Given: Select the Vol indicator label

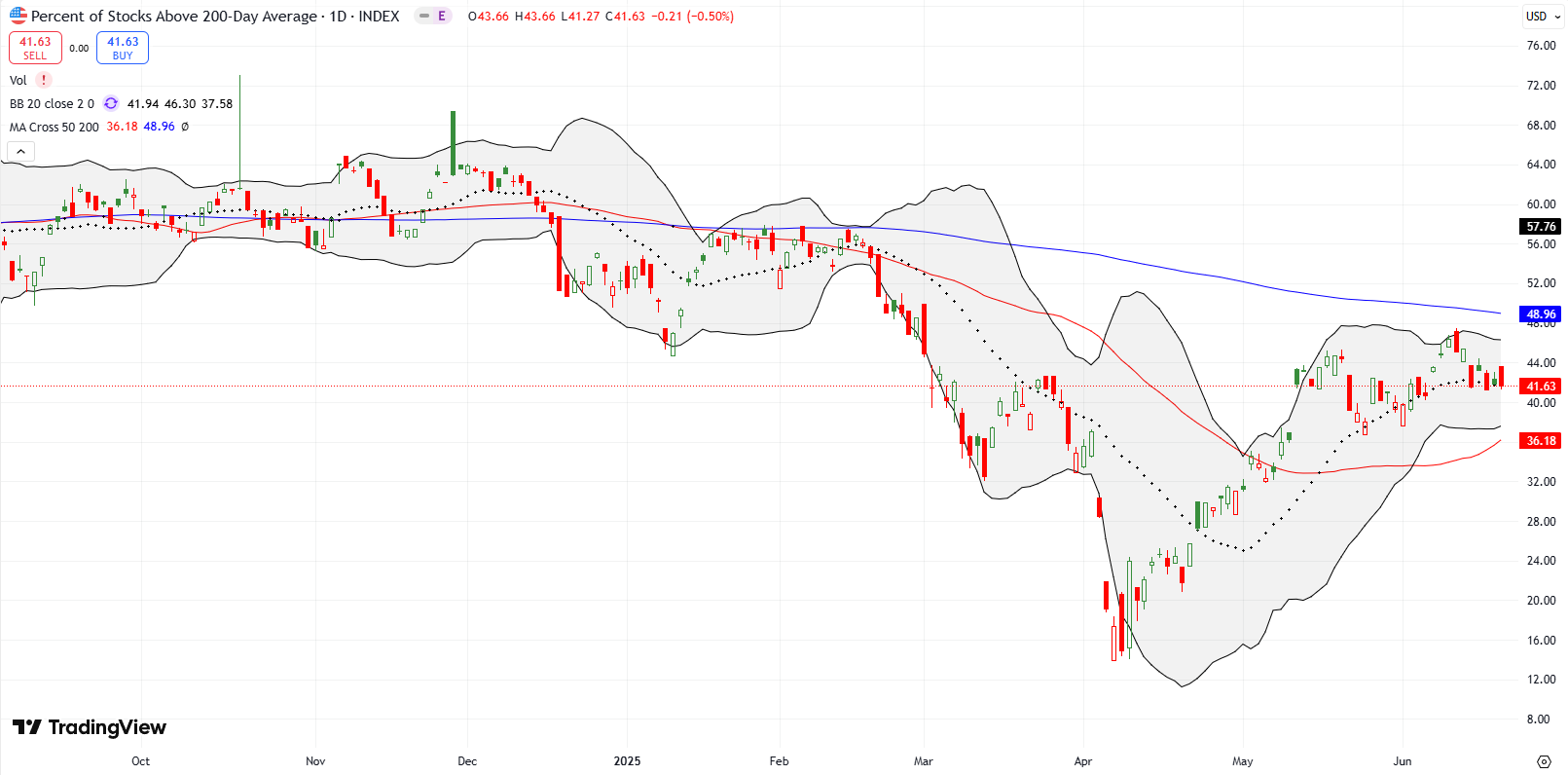Looking at the screenshot, I should click(18, 81).
